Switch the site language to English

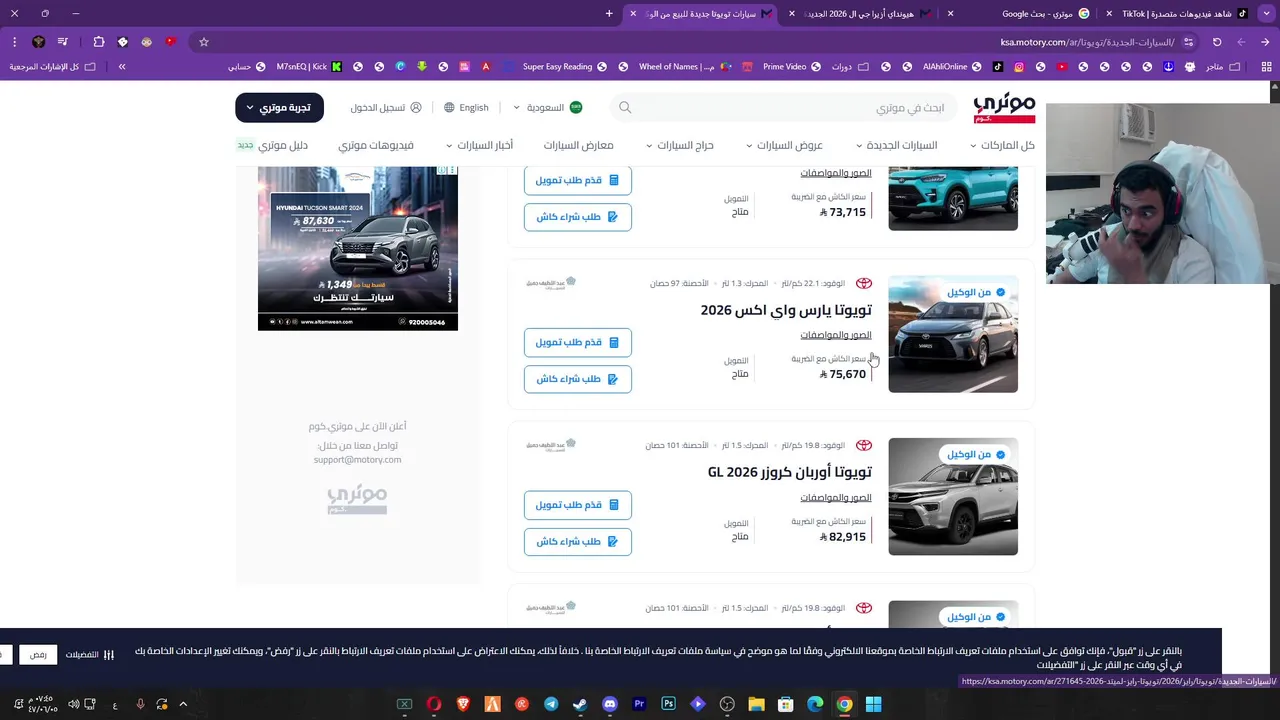coord(467,107)
